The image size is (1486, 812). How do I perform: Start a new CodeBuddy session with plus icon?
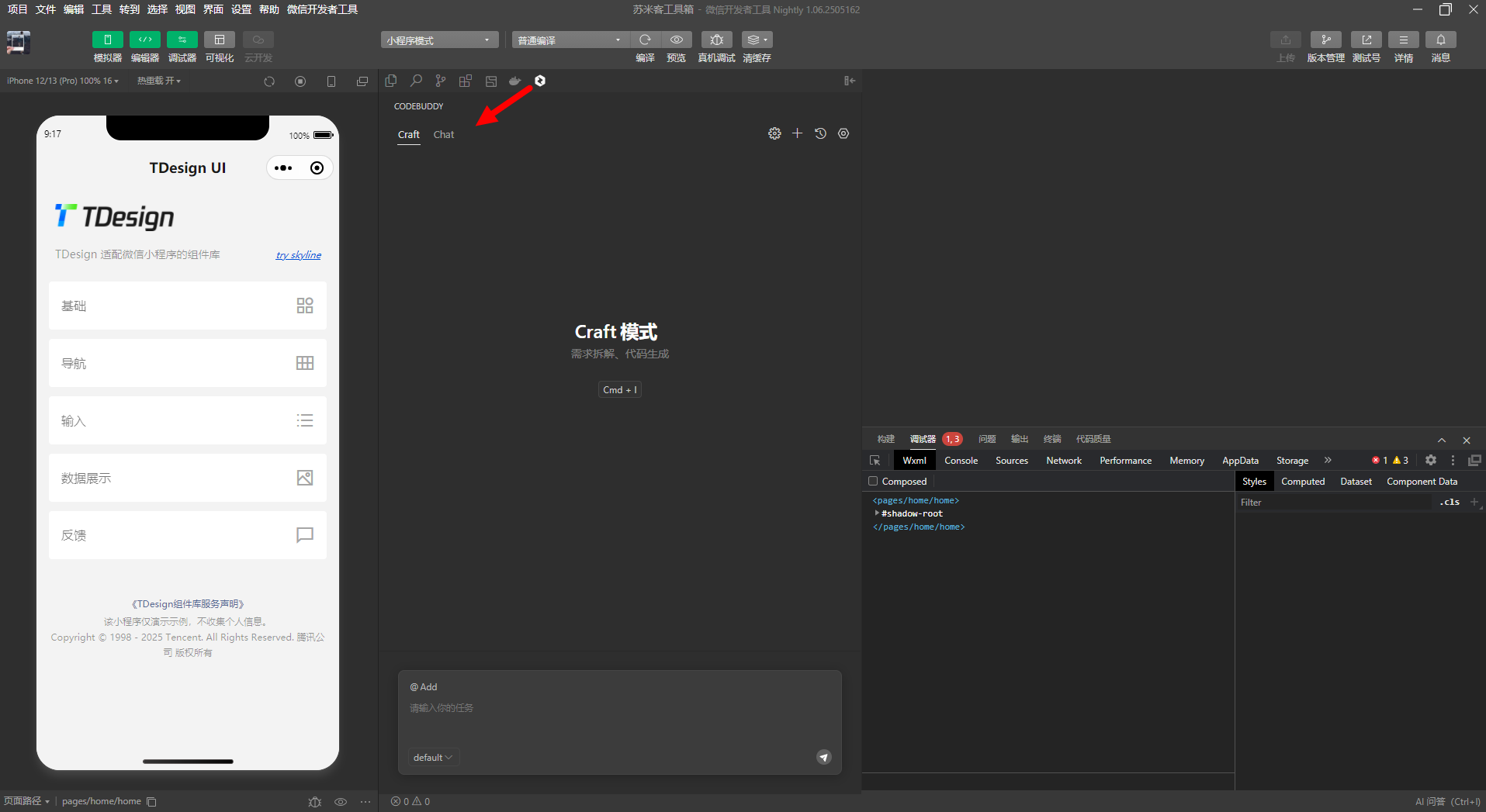(x=797, y=133)
